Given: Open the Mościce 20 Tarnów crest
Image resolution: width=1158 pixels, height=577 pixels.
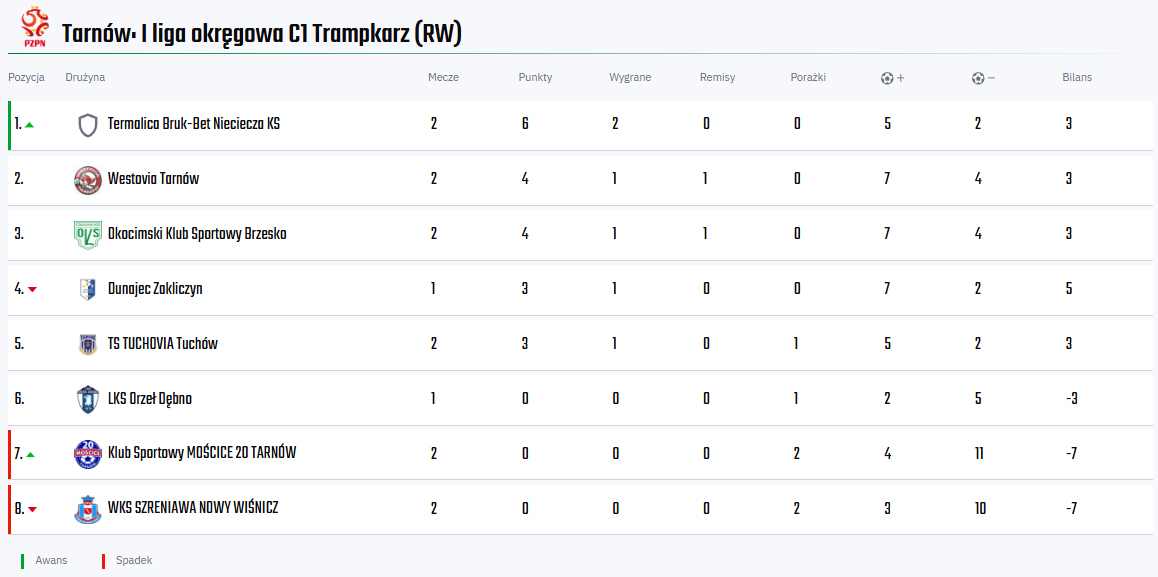Looking at the screenshot, I should 88,454.
